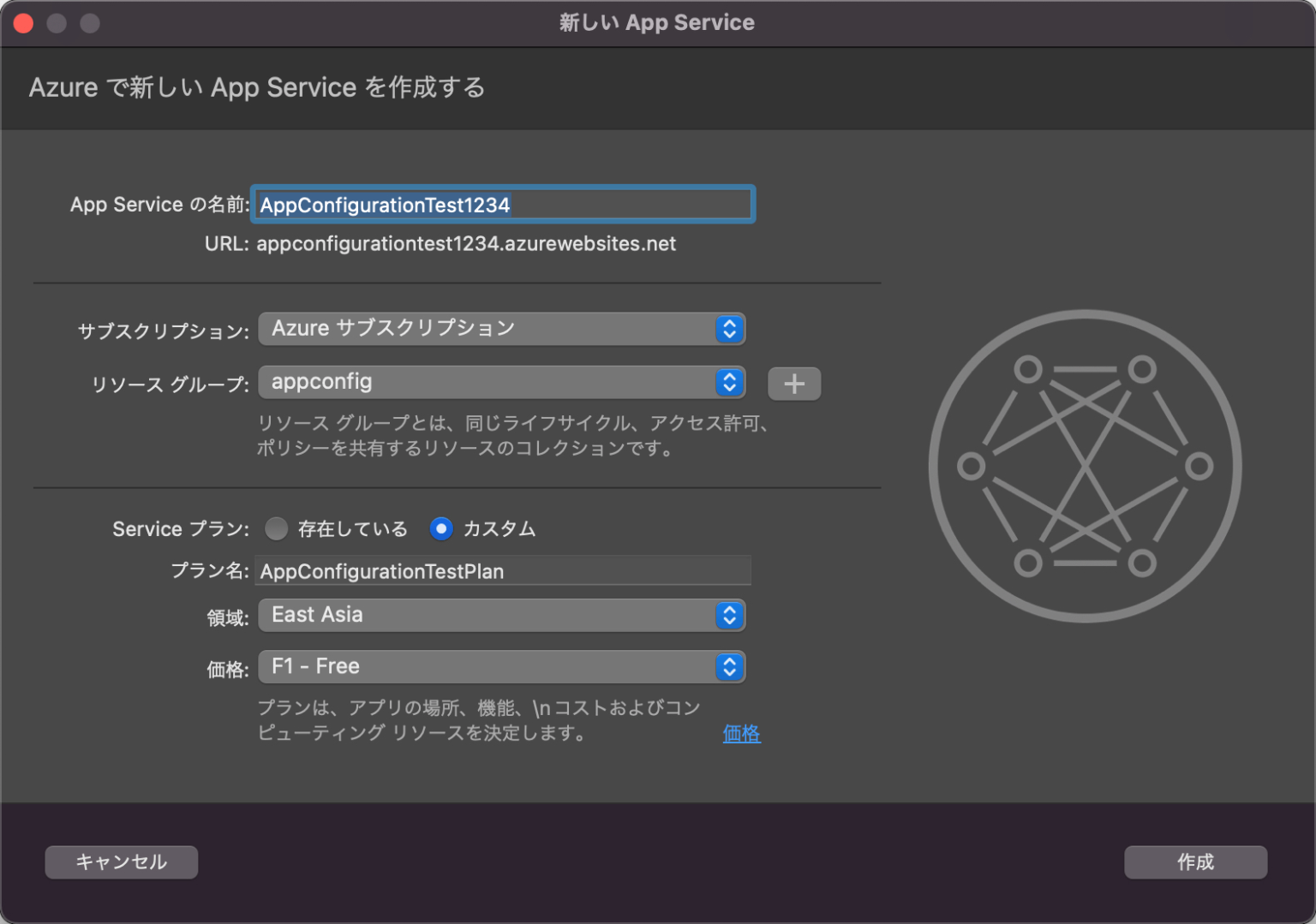The image size is (1316, 924).
Task: Click the App Service name input field
Action: (x=501, y=205)
